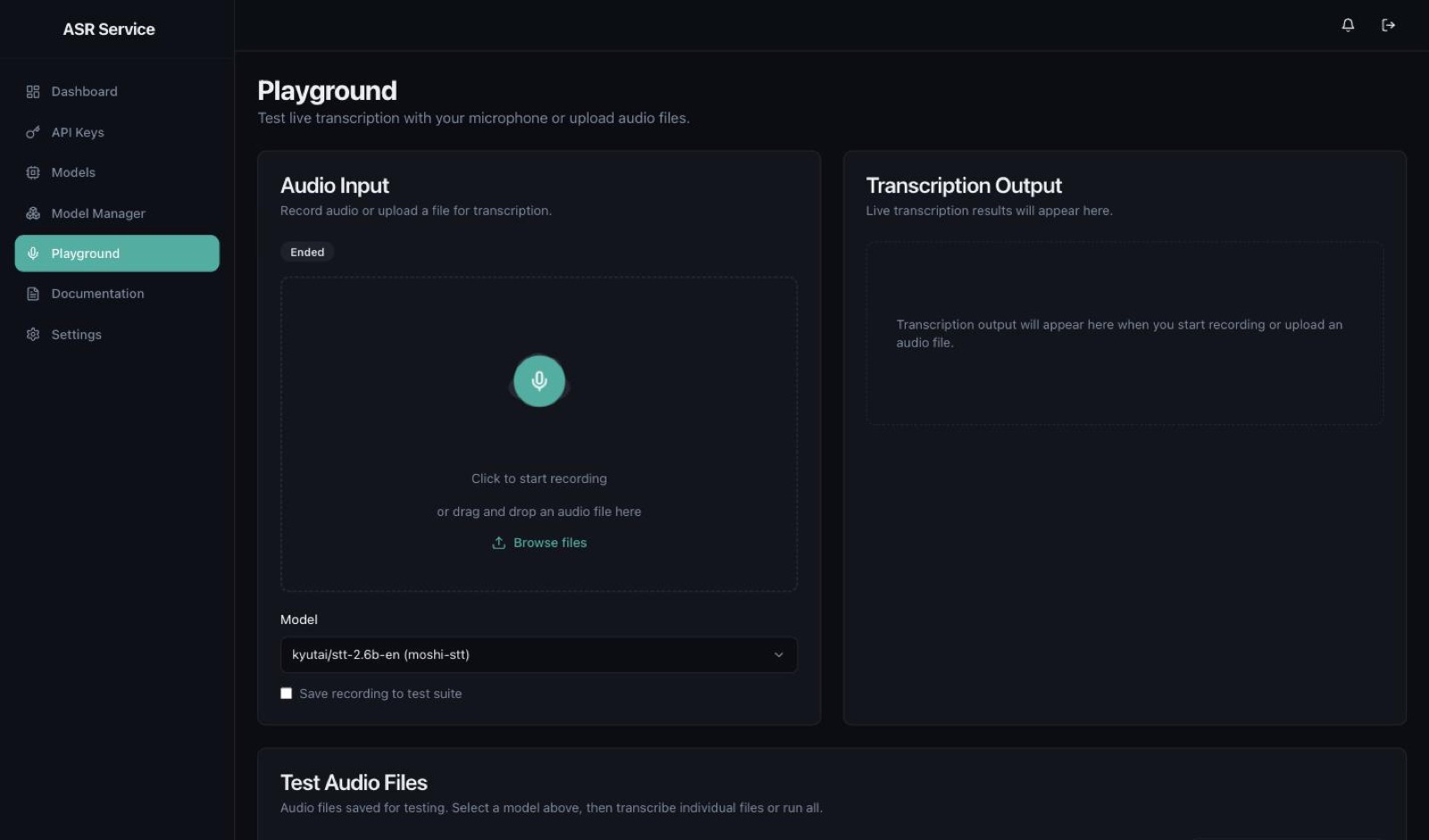Click the Models chip icon

tap(33, 172)
